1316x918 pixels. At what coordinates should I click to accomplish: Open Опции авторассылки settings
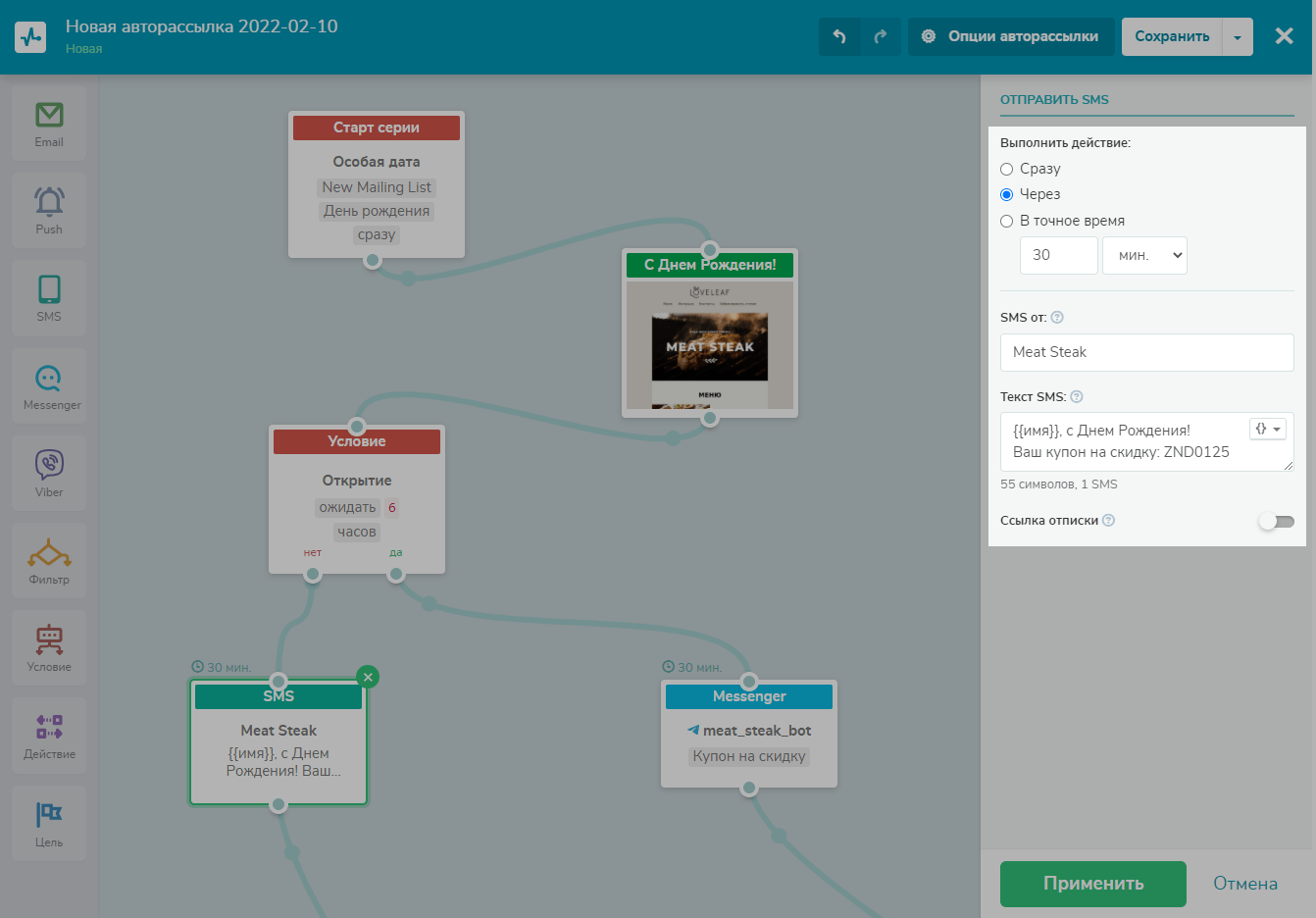[1011, 36]
